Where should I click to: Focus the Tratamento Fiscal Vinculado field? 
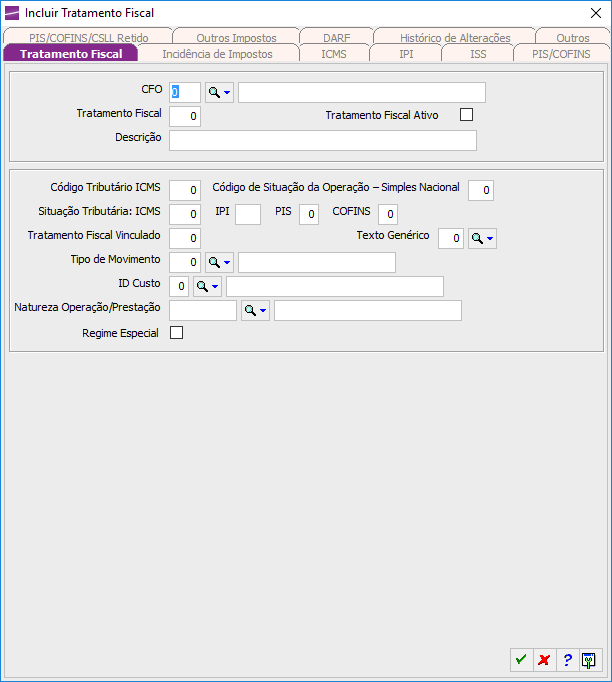[185, 238]
